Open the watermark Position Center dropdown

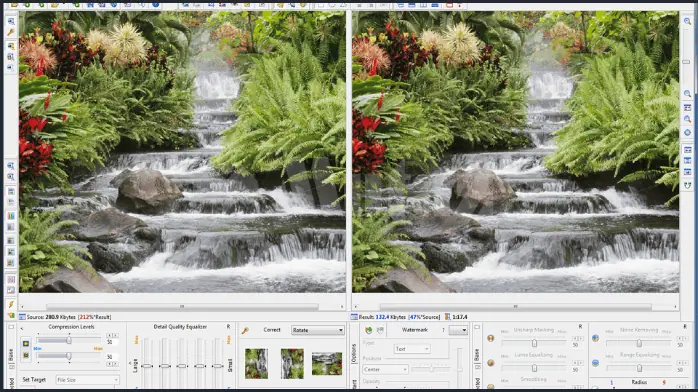pos(385,370)
